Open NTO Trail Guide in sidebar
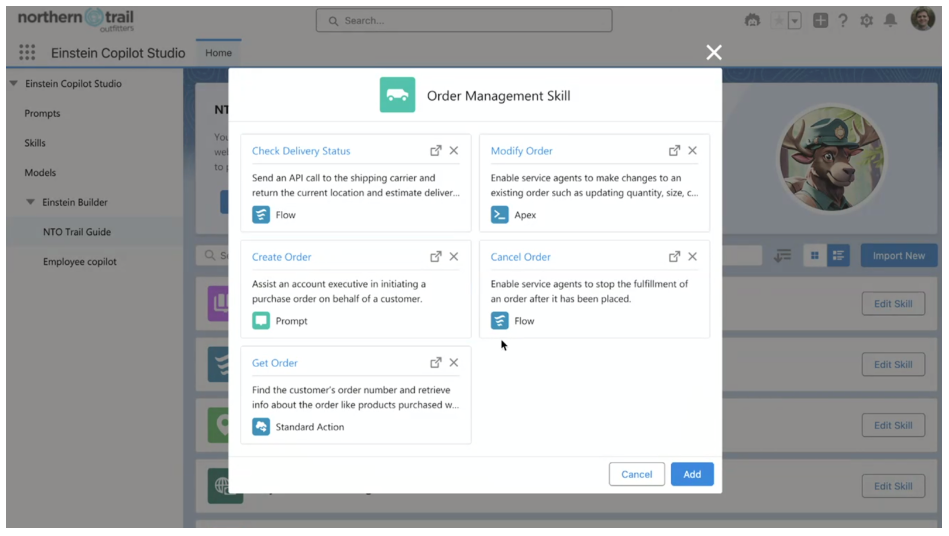The image size is (949, 536). click(x=77, y=232)
